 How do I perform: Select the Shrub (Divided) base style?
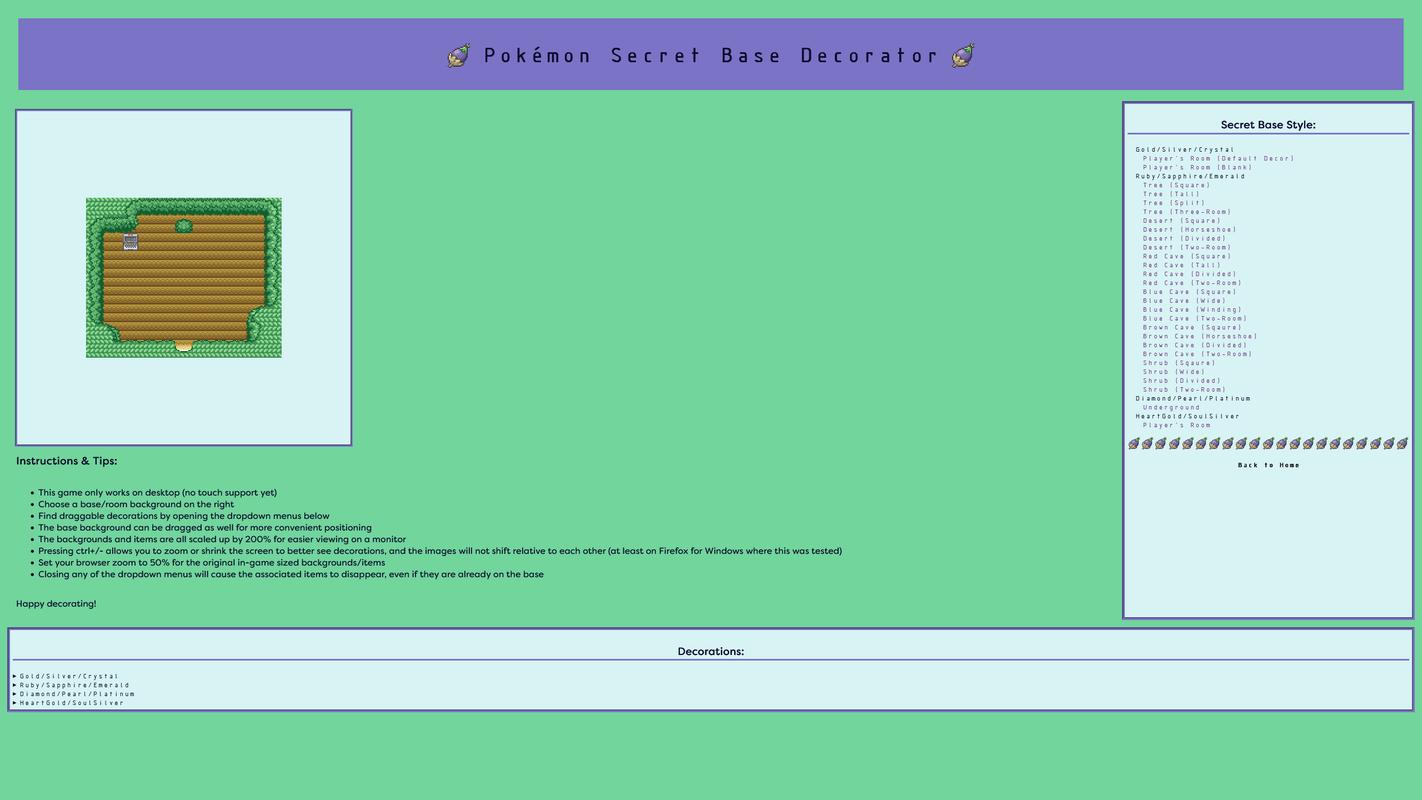pos(1182,381)
